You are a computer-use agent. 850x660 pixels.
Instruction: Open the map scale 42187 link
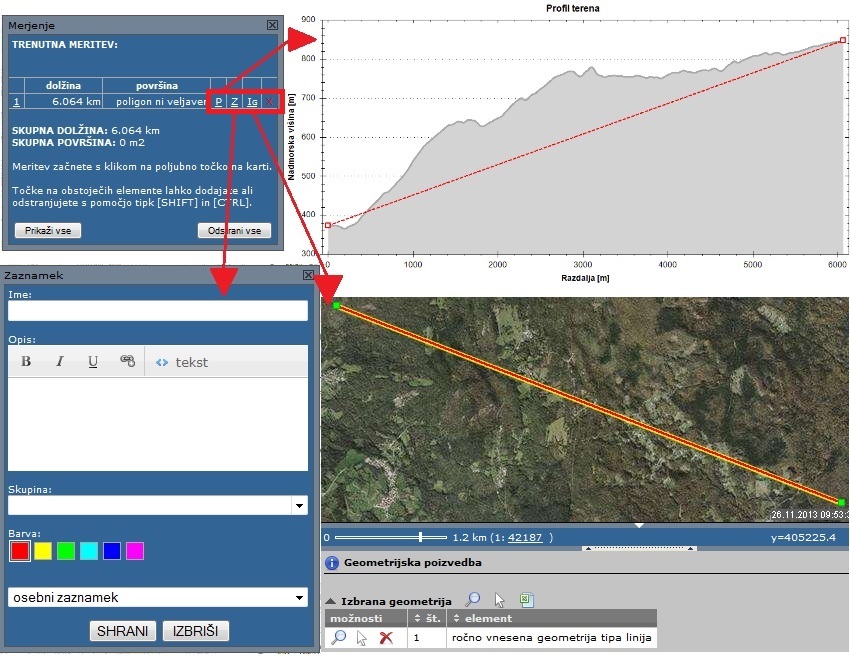(x=525, y=537)
